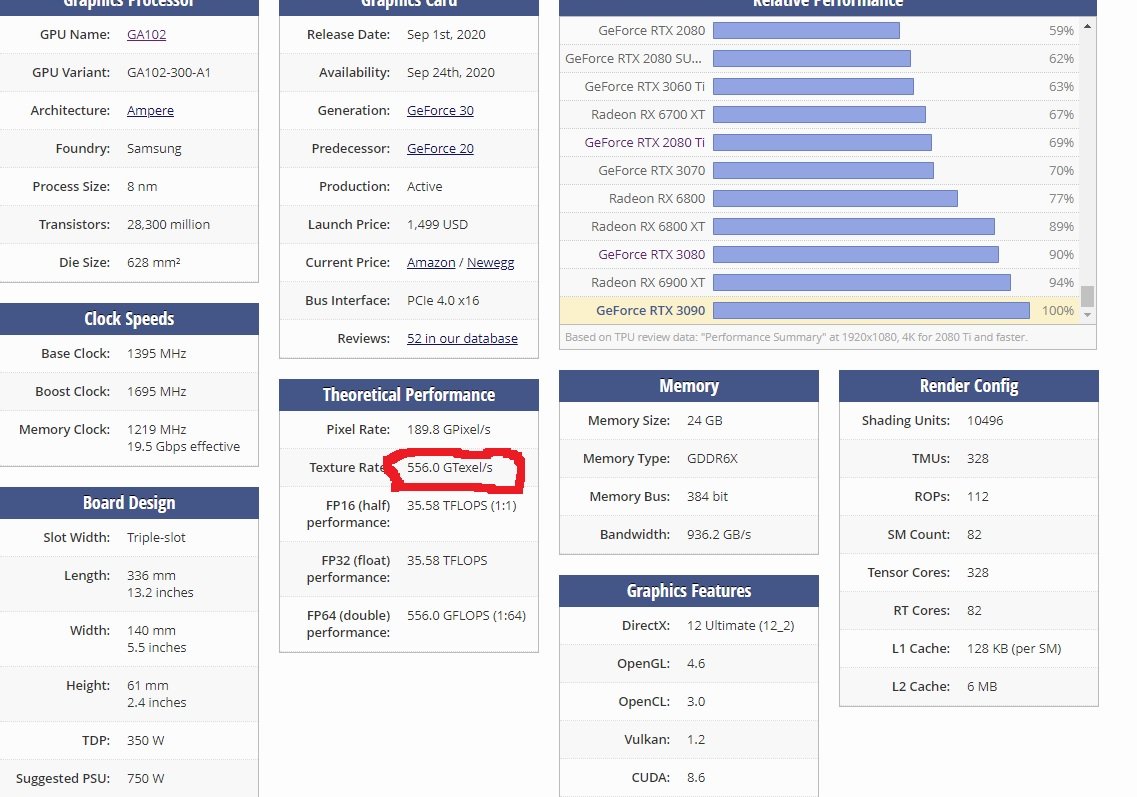This screenshot has height=797, width=1137.
Task: Follow the GeForce 20 predecessor link
Action: pyautogui.click(x=440, y=148)
